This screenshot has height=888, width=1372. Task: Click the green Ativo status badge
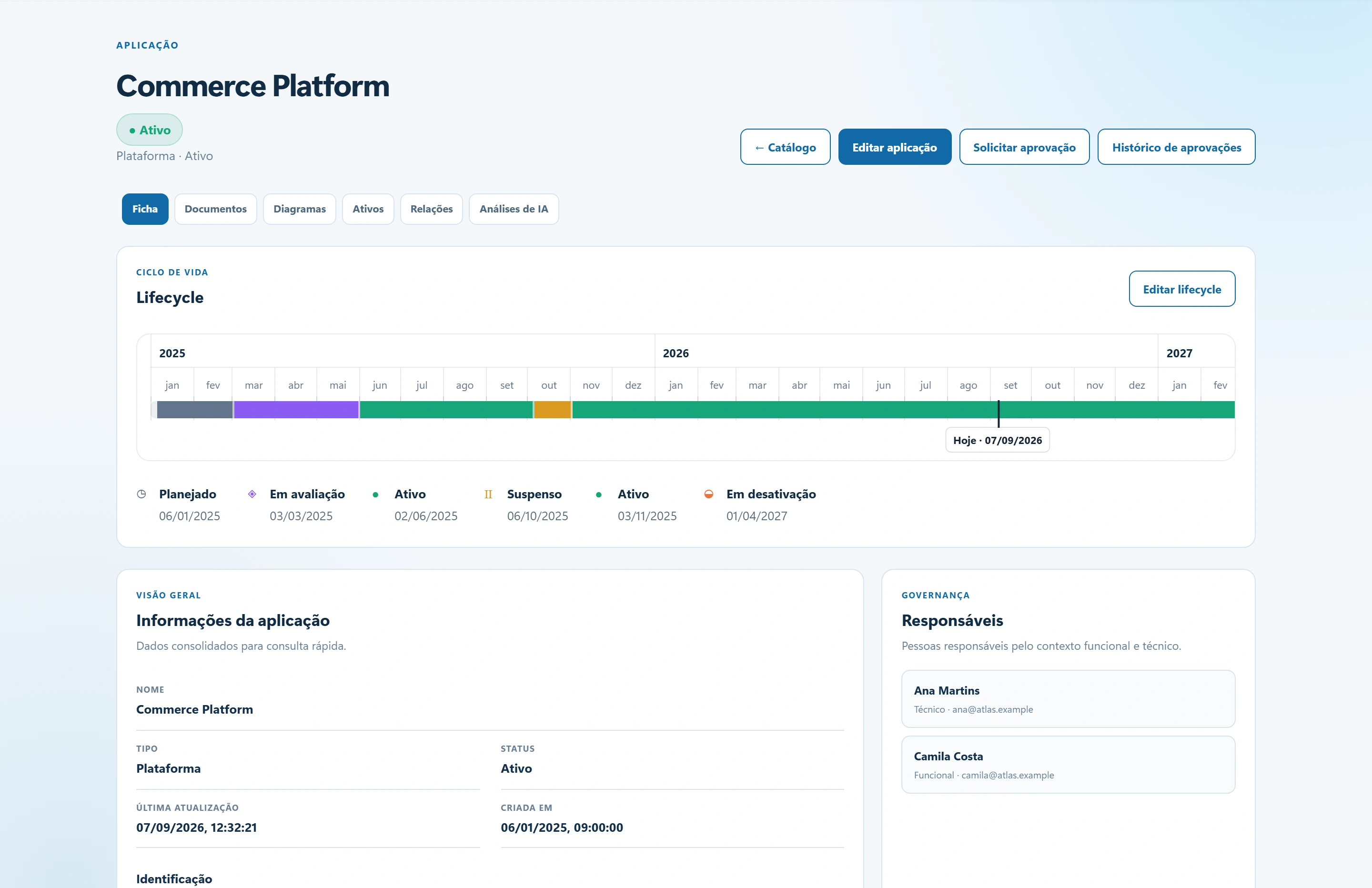tap(149, 130)
